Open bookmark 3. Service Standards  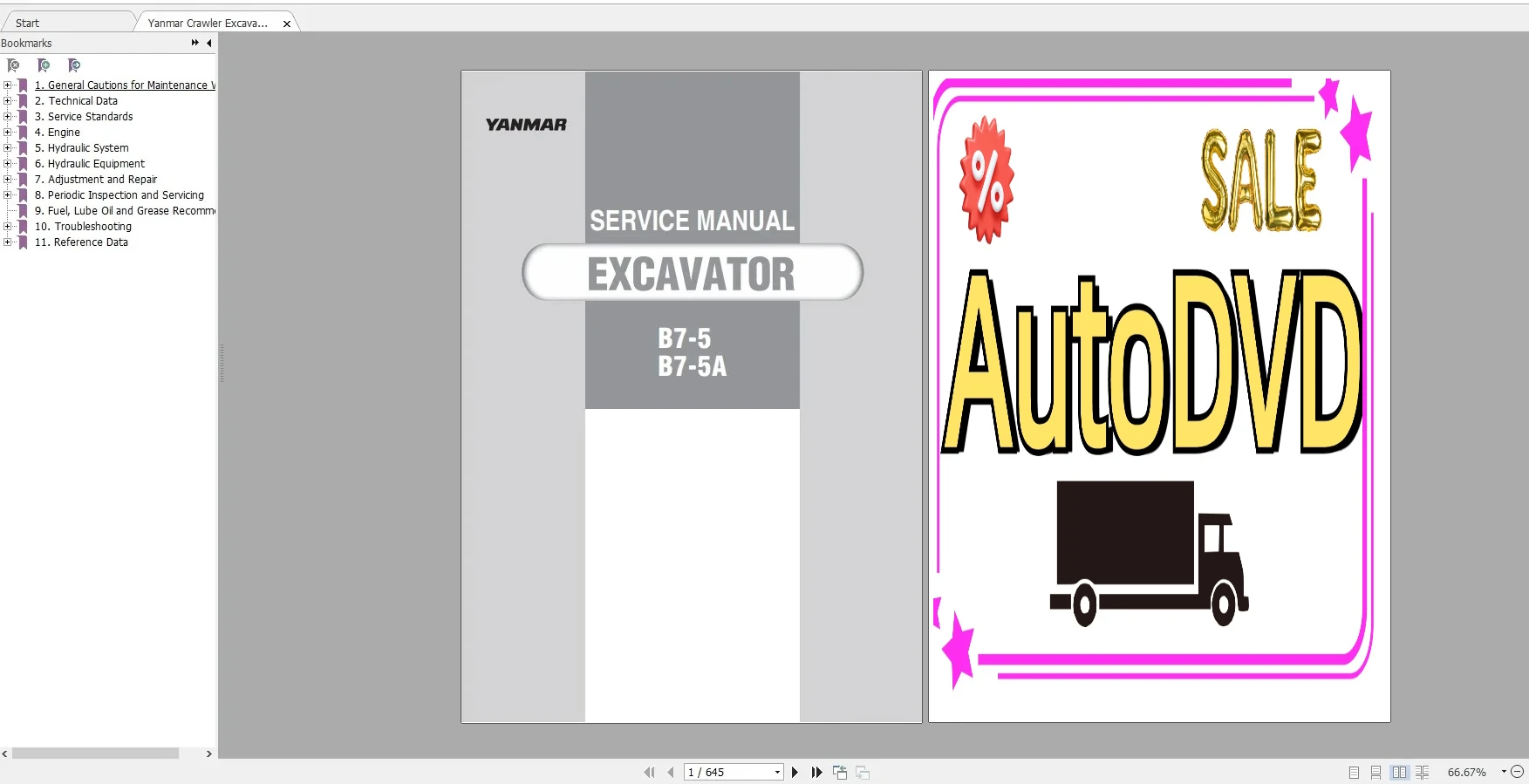point(84,117)
